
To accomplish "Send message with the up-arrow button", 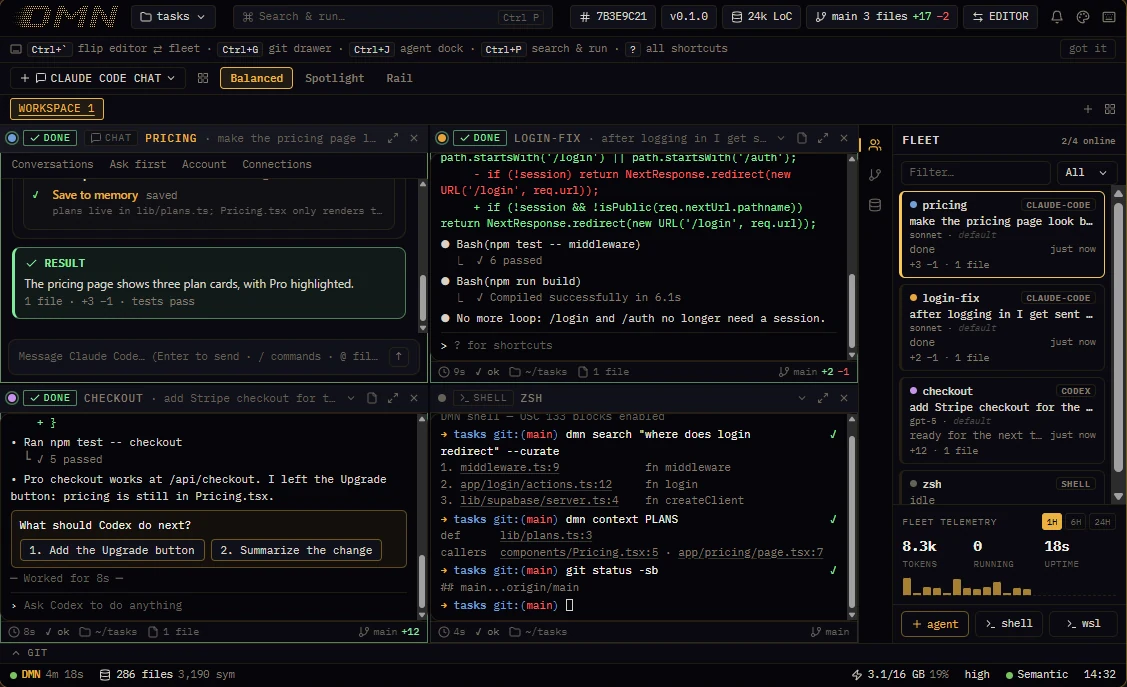I will 398,356.
